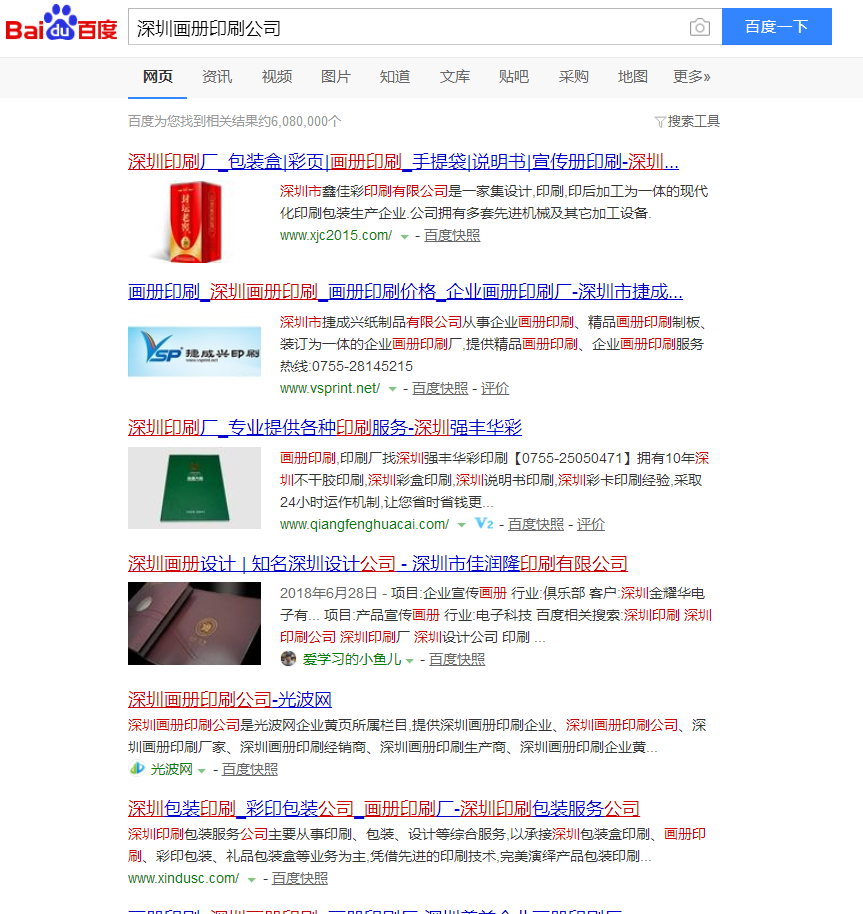Open result titled 深圳印刷厂_包装盒|彩页|画册印刷
Viewport: 863px width, 914px height.
click(x=403, y=161)
